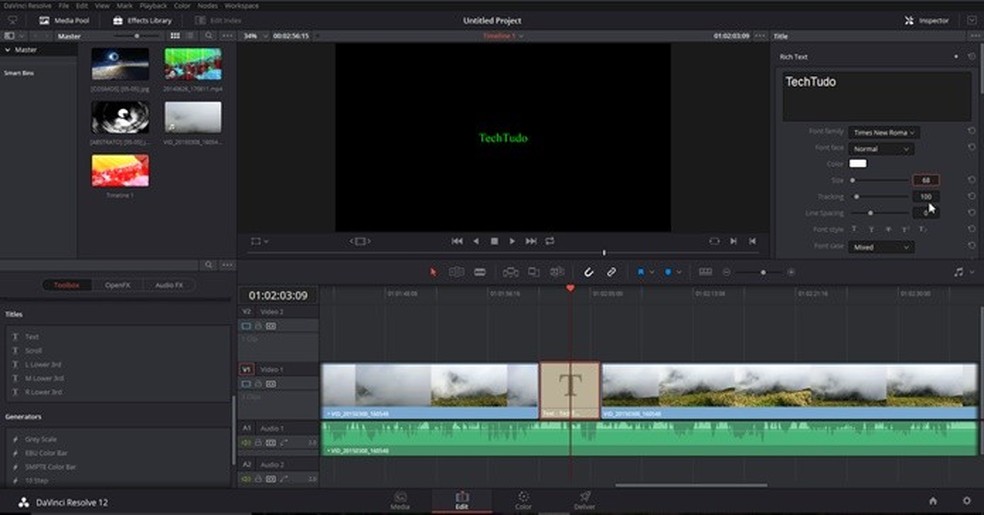This screenshot has width=984, height=515.
Task: Click the overwrite clip toolbar icon
Action: 533,272
